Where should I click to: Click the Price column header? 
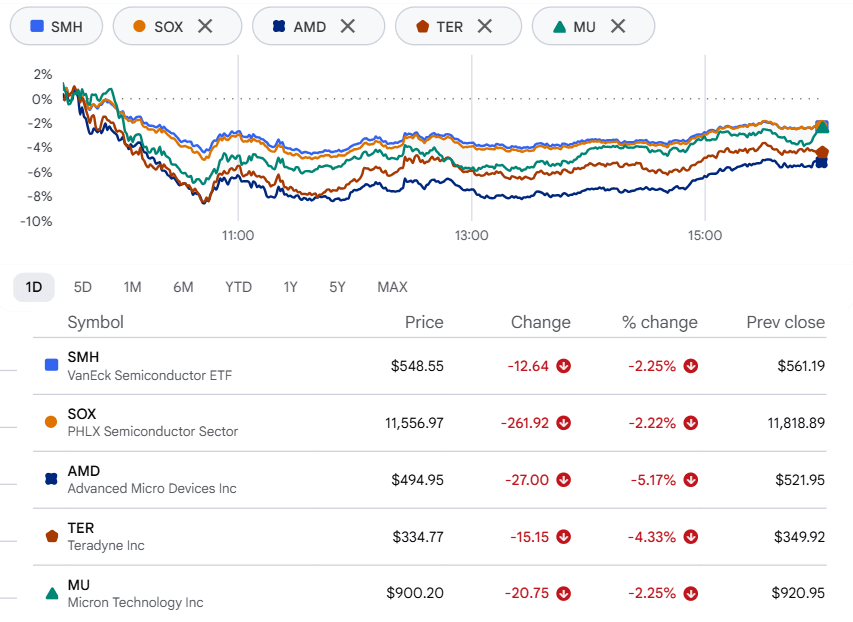click(424, 322)
